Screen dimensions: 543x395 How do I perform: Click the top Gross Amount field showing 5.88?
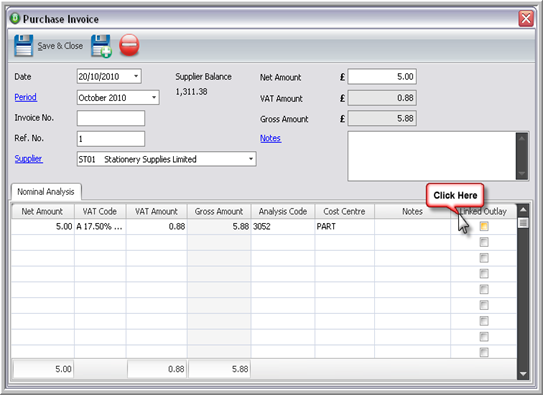[x=382, y=118]
